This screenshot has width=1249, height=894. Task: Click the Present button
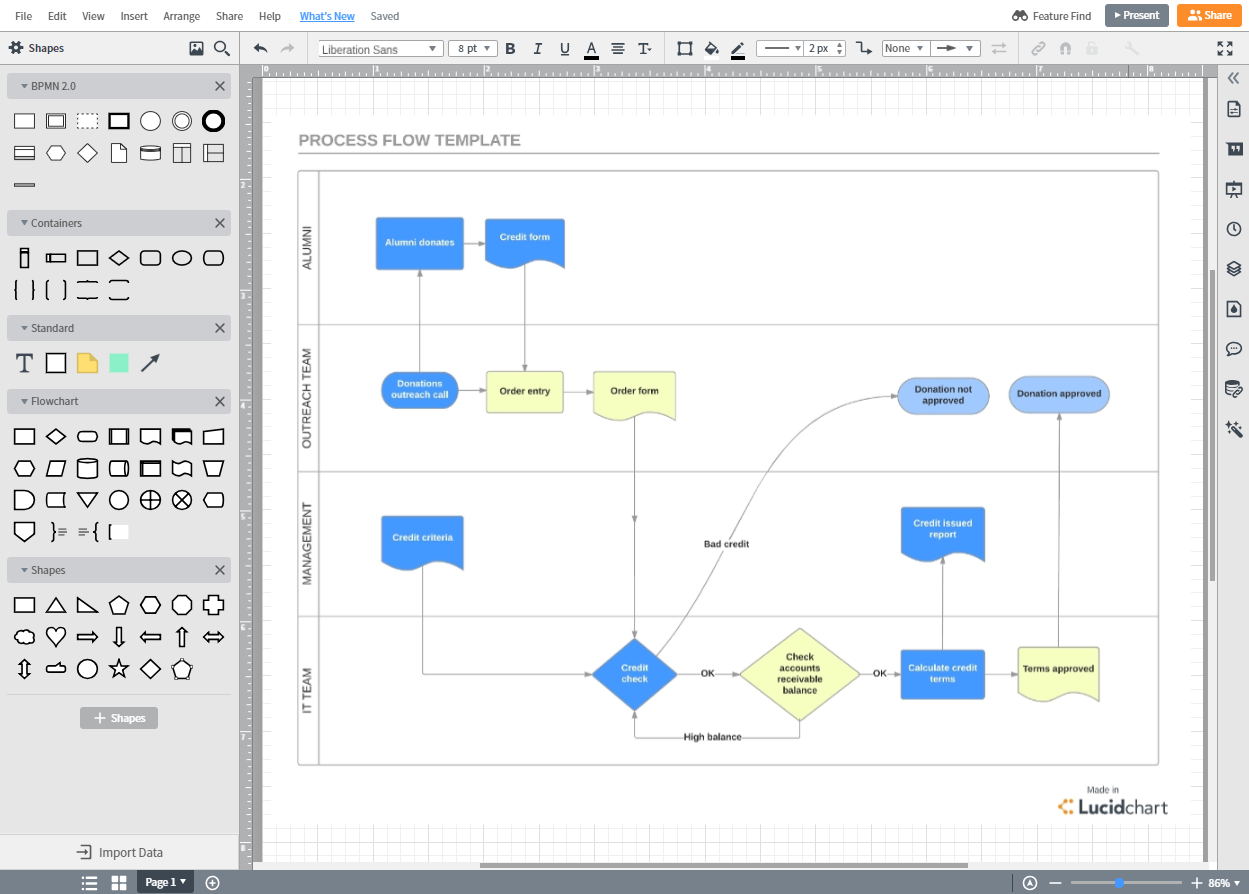[1137, 15]
